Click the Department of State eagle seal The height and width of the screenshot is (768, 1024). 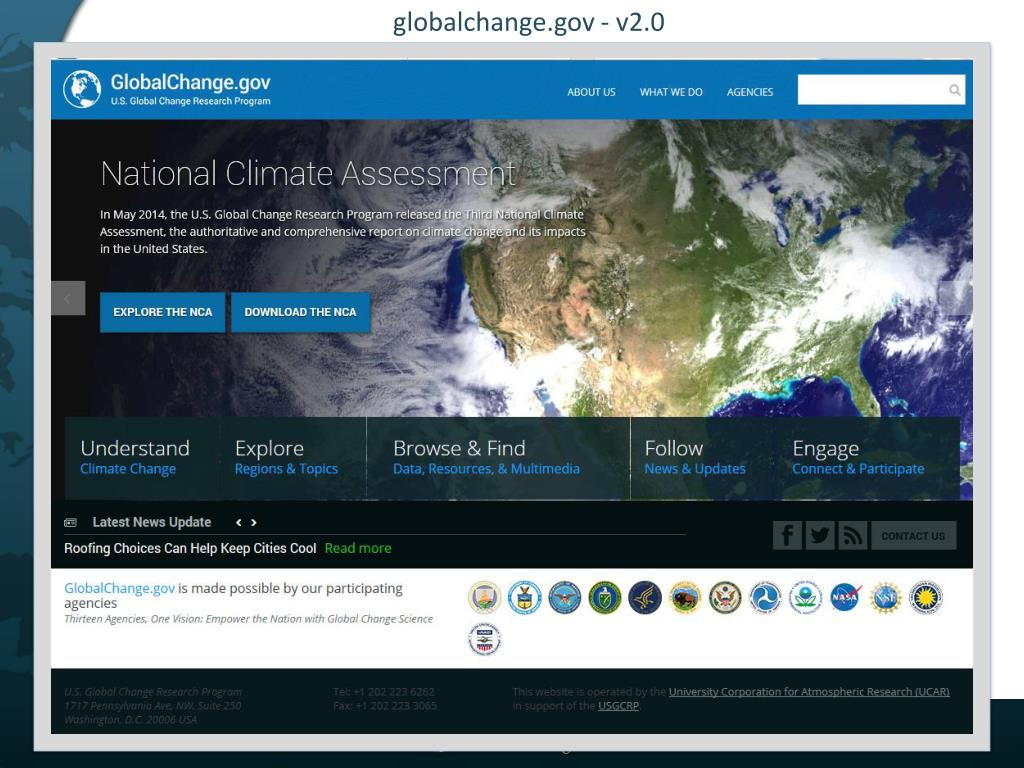(725, 598)
